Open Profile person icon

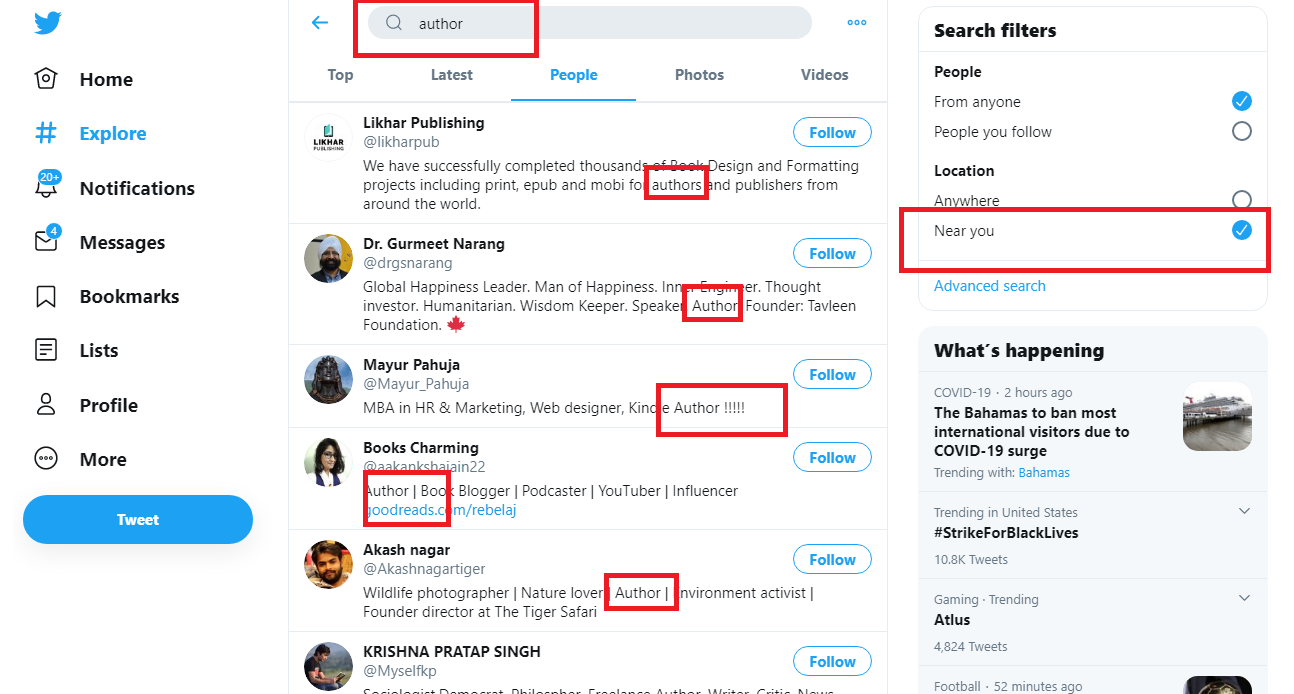(x=46, y=405)
